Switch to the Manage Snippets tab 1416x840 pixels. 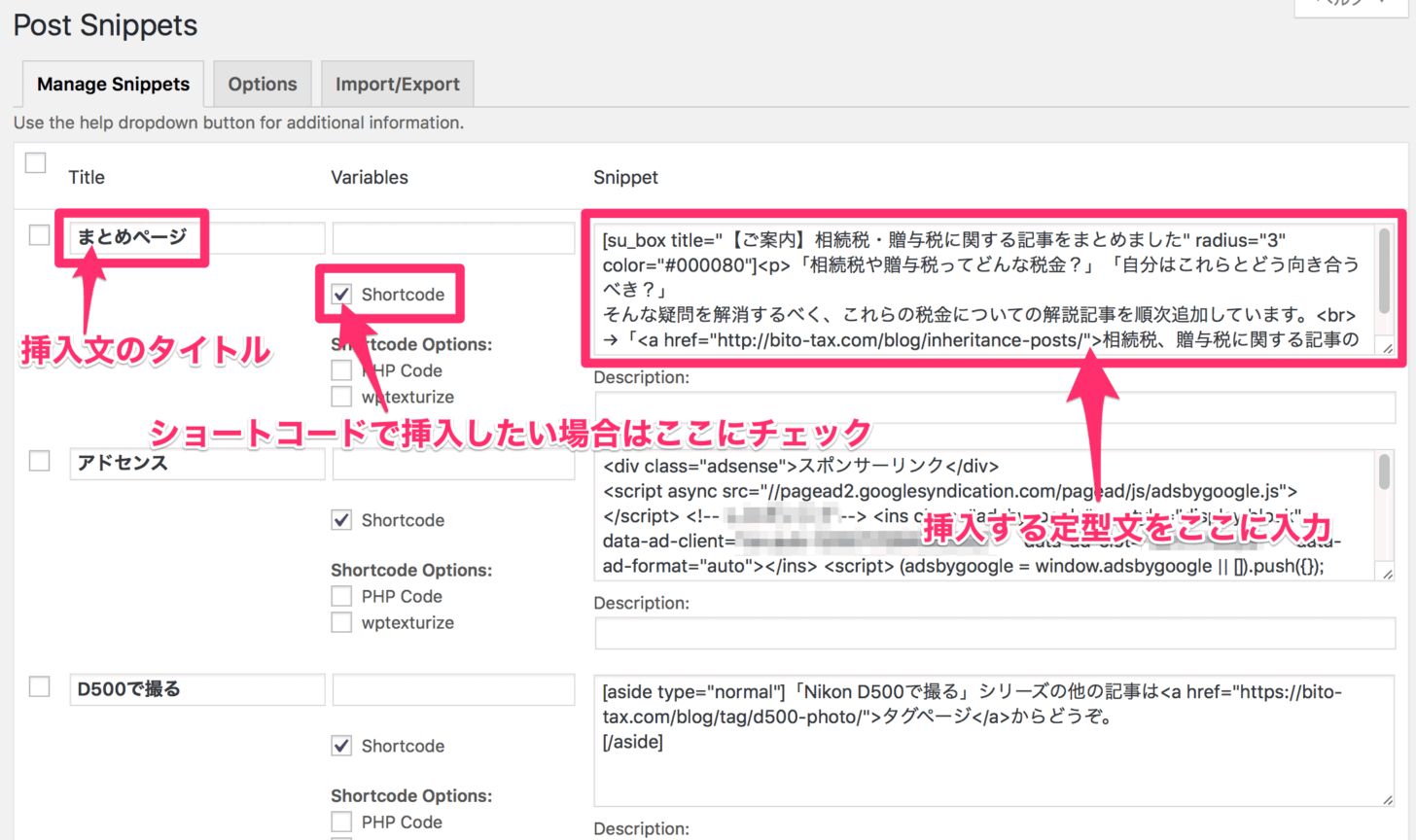113,85
